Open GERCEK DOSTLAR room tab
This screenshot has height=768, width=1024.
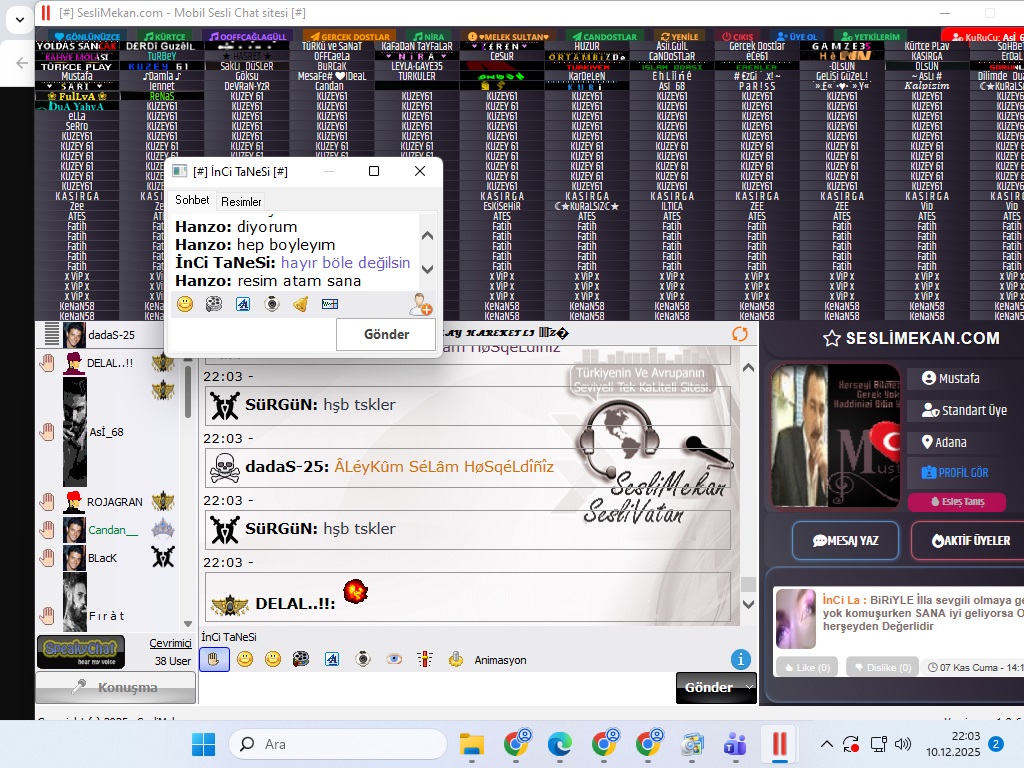350,37
